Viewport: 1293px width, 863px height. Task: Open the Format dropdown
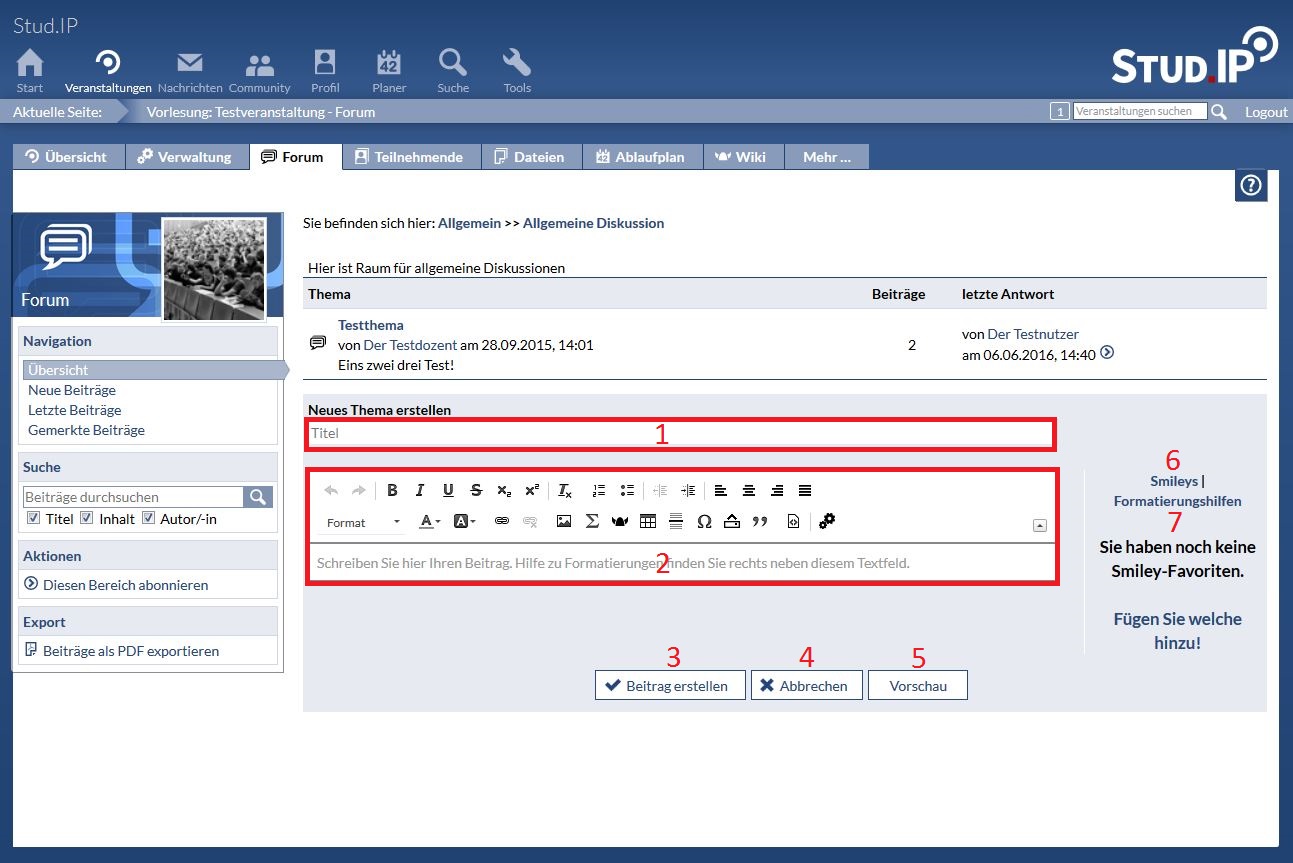pos(363,522)
